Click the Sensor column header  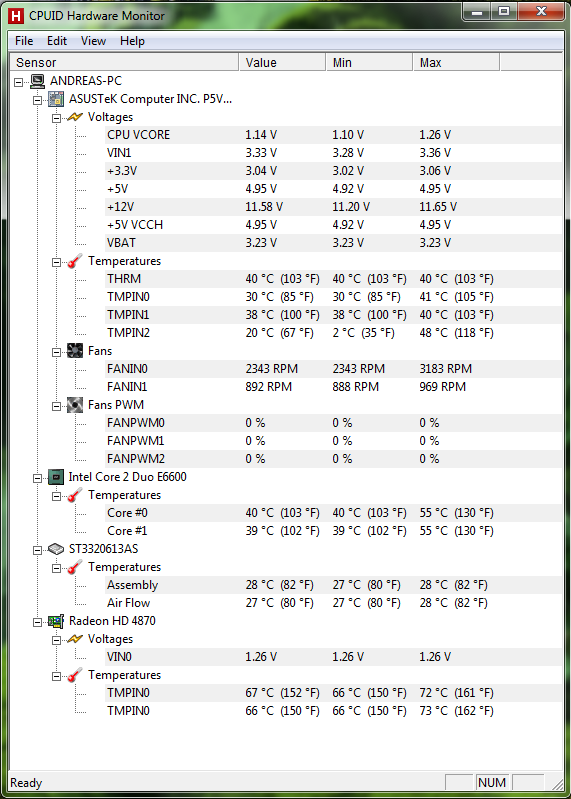[x=124, y=63]
